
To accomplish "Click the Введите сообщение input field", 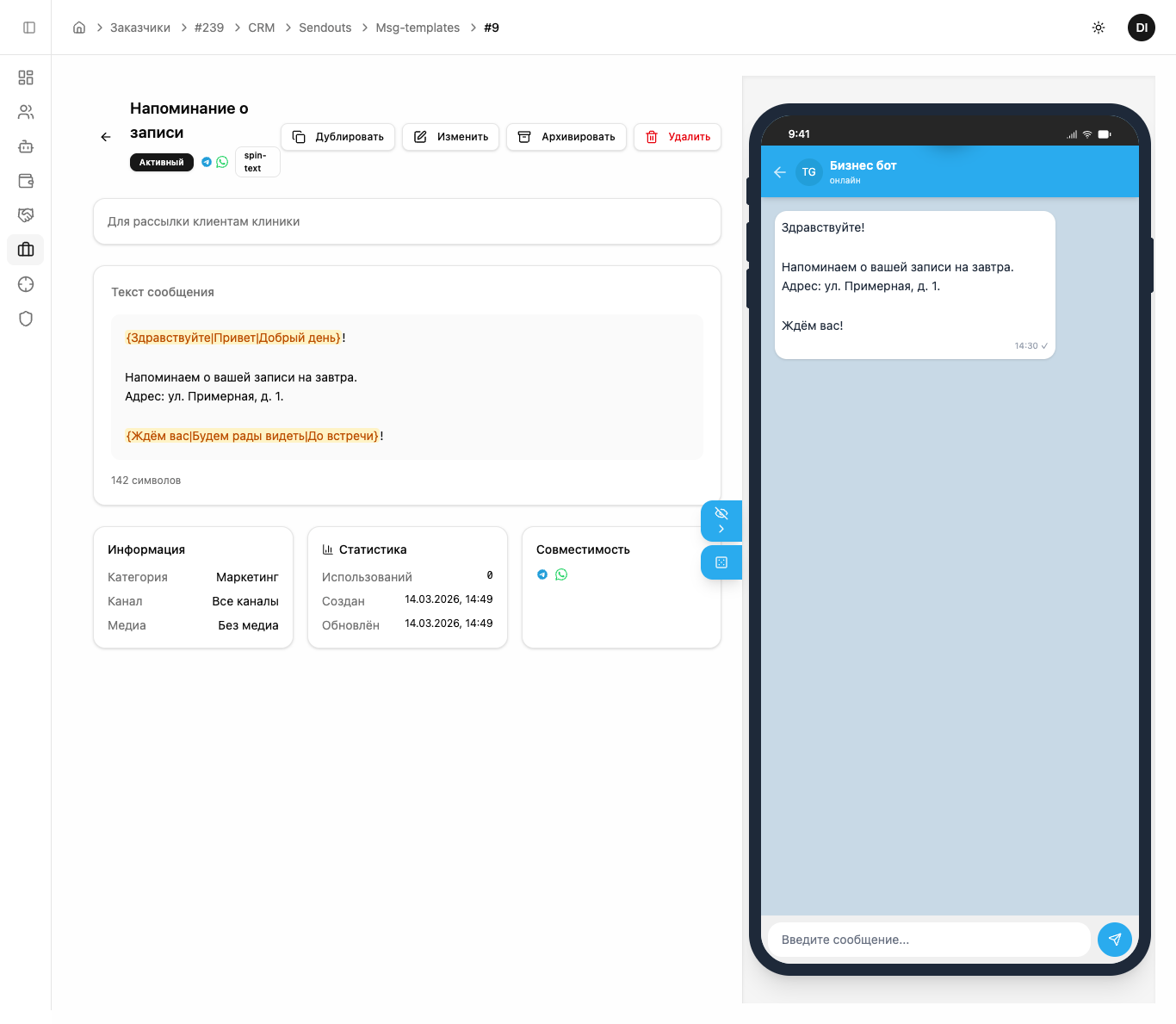I will click(x=928, y=940).
